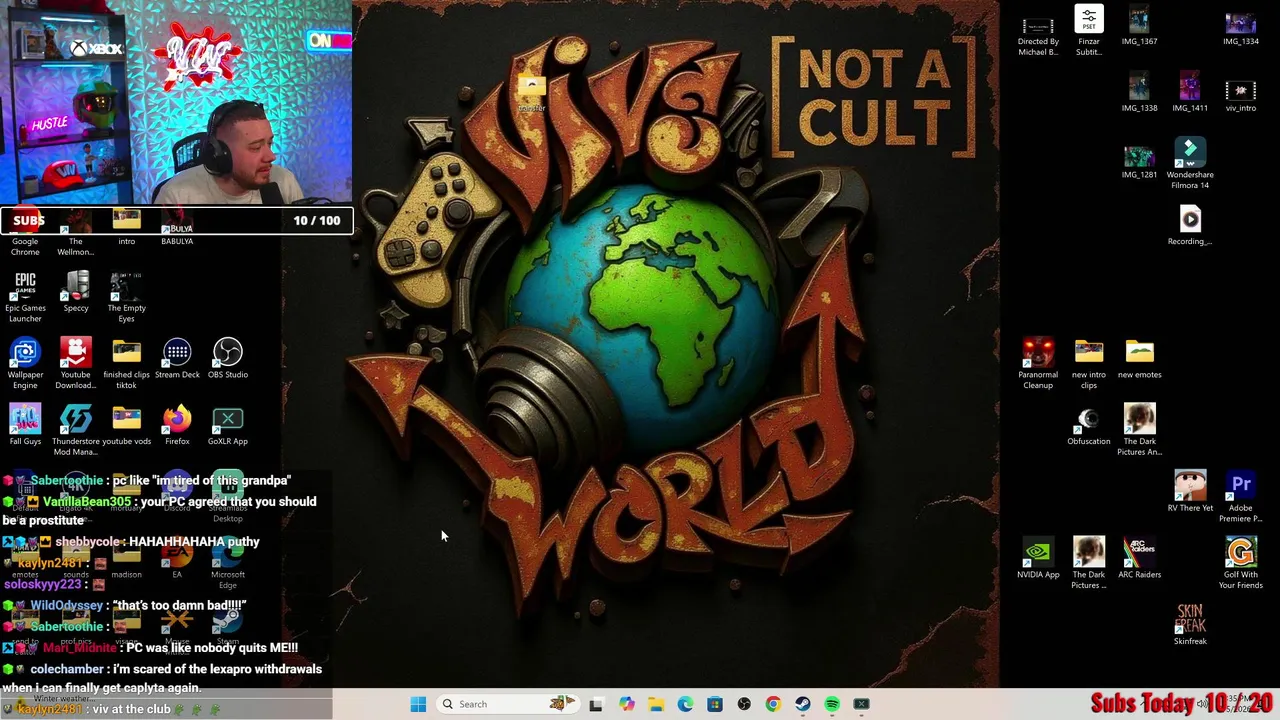Launch Youtube Downloader desktop shortcut

point(76,363)
